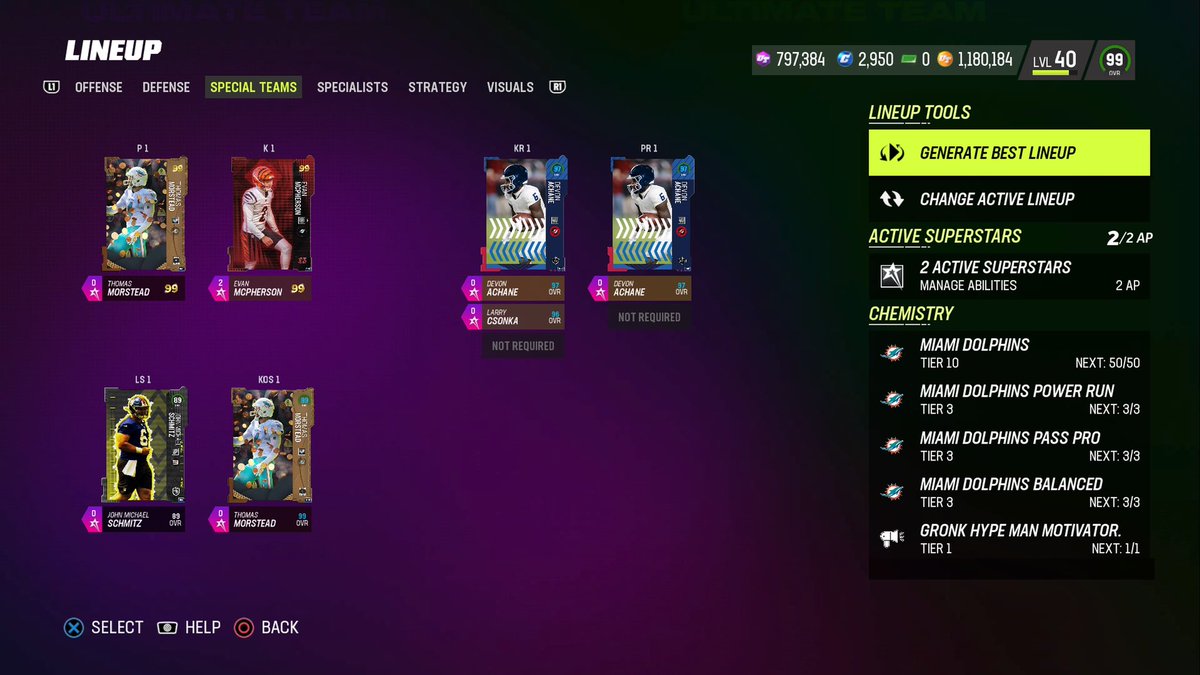This screenshot has height=675, width=1200.
Task: Open 2 Active Superstars manage abilities
Action: tap(1009, 276)
